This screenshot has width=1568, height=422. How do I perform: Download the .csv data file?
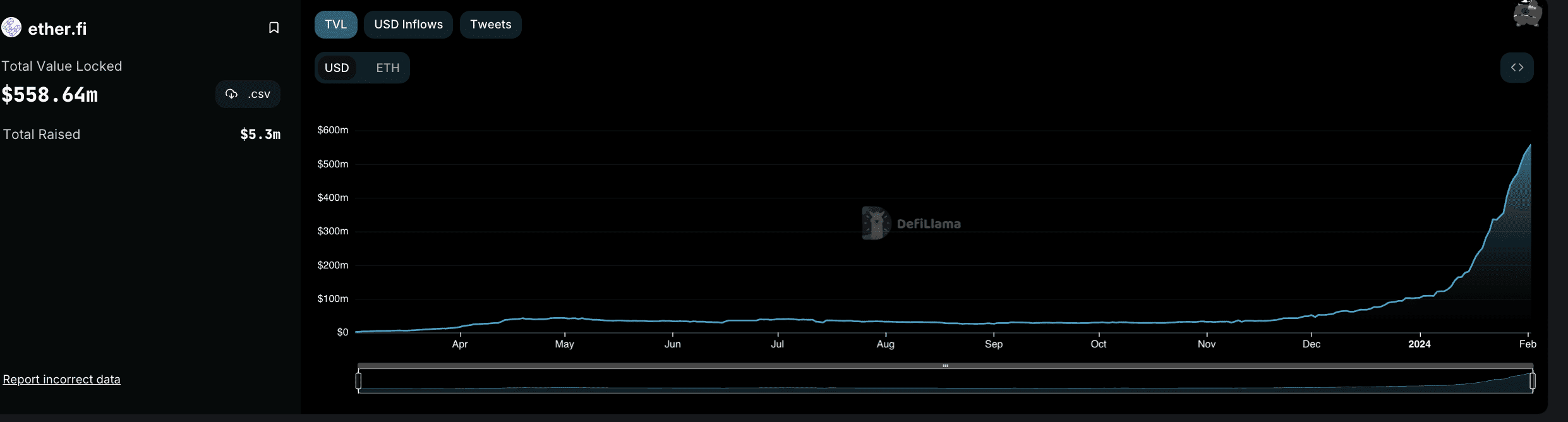(248, 94)
